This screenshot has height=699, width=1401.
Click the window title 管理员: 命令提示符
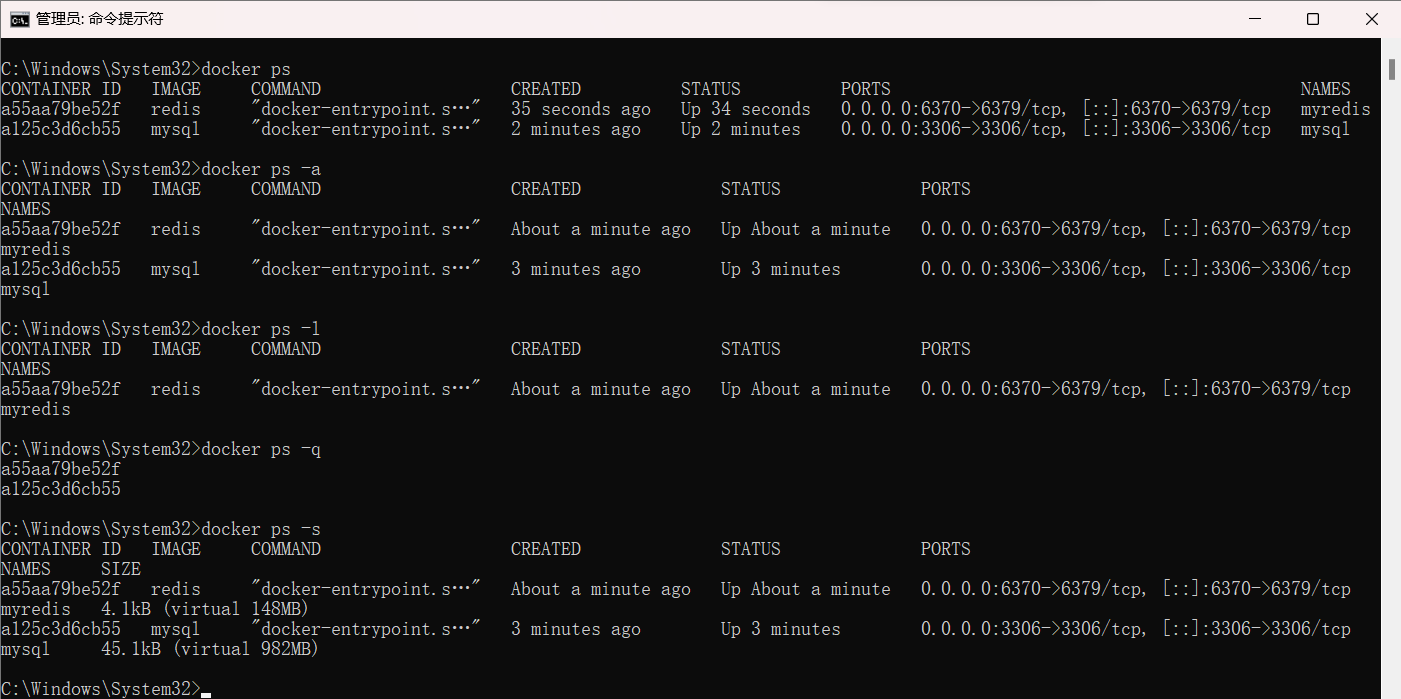[99, 19]
